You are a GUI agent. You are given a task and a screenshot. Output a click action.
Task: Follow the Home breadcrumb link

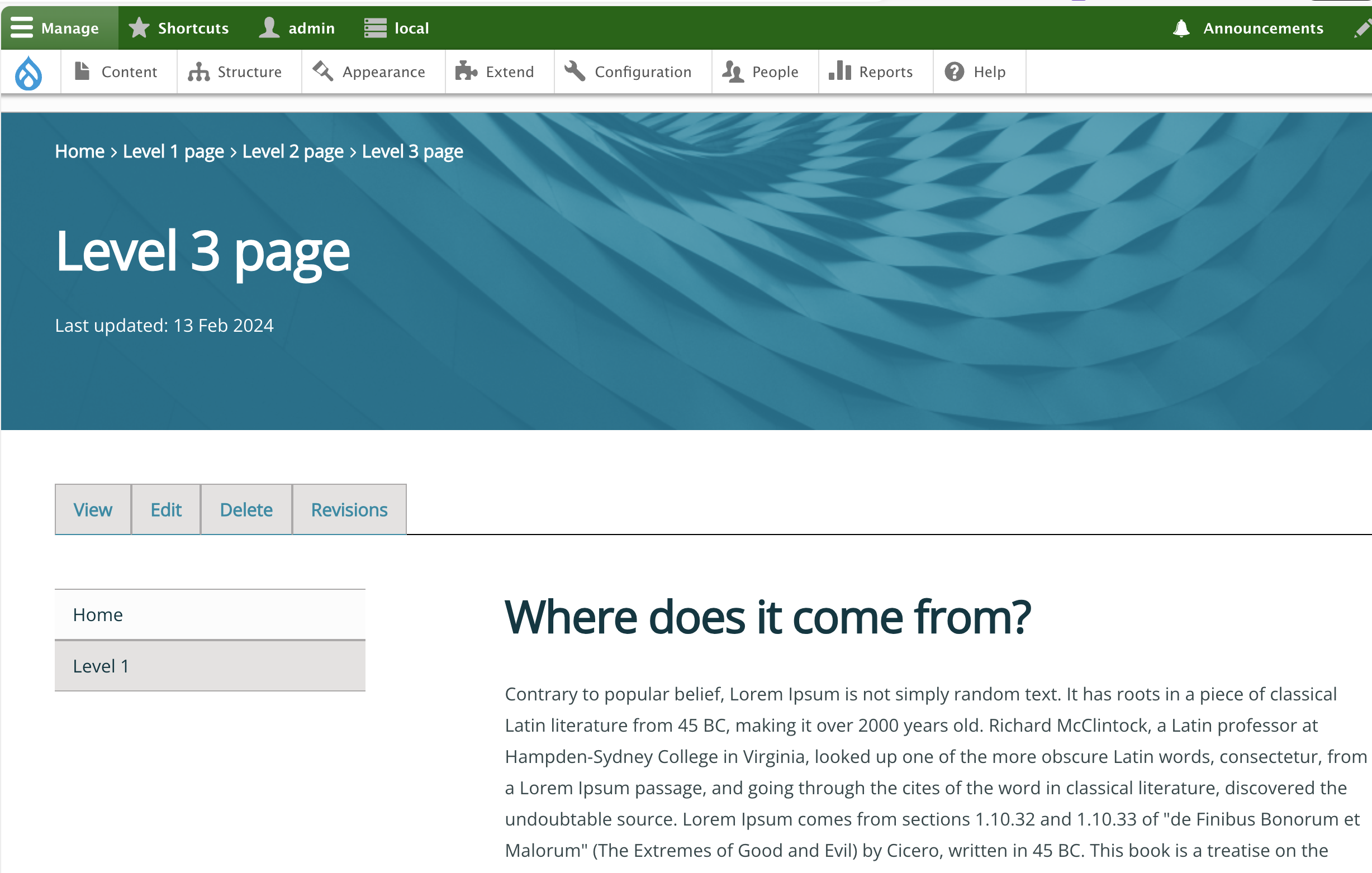[x=79, y=150]
